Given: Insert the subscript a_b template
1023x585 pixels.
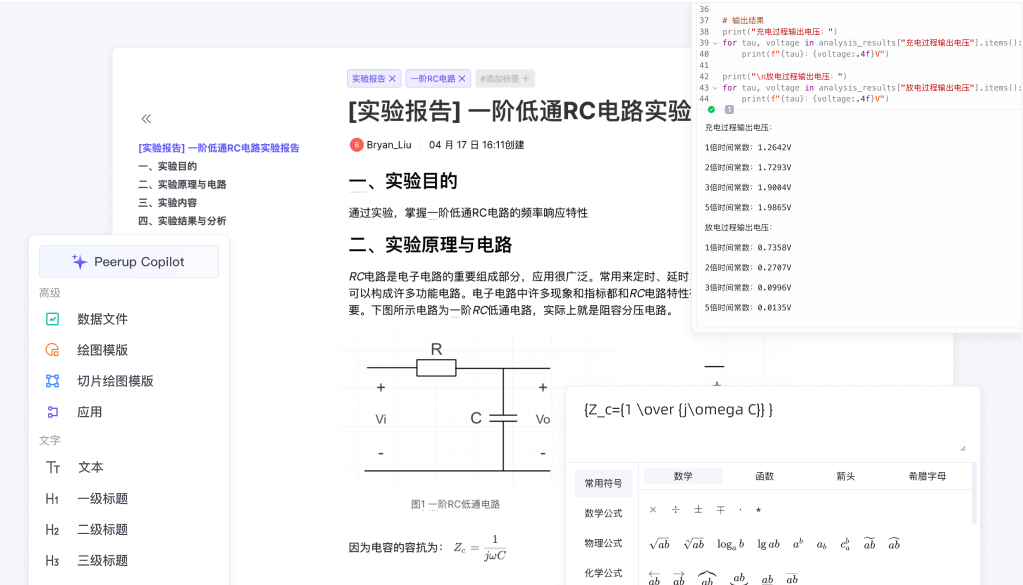Looking at the screenshot, I should [x=821, y=545].
